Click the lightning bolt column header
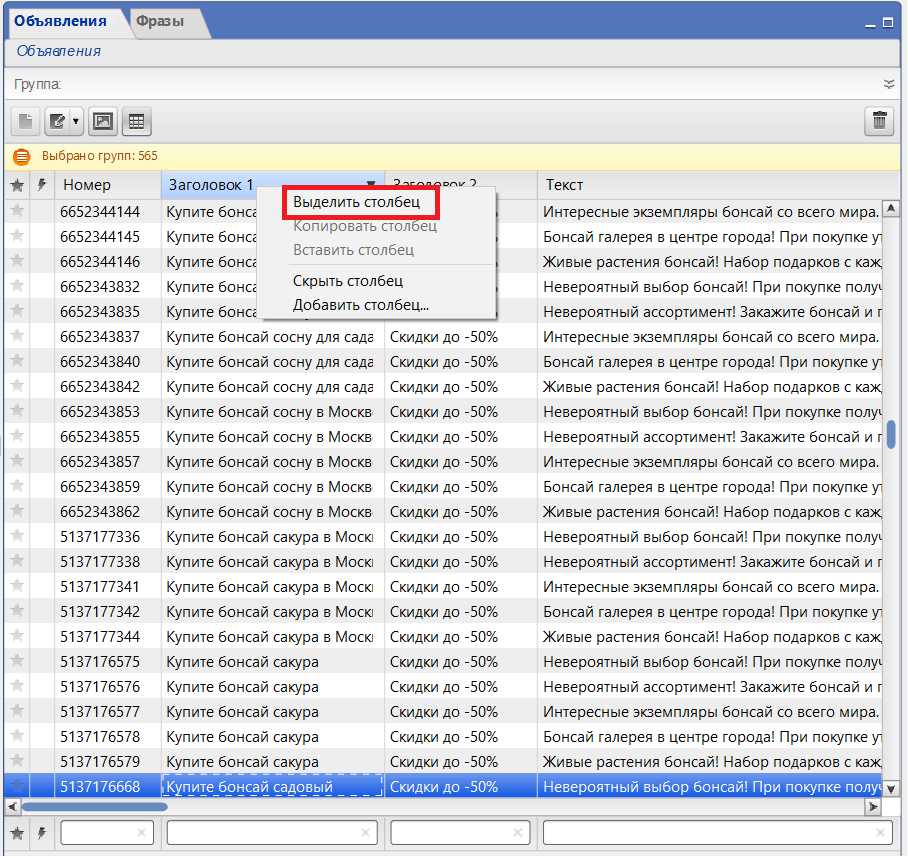 [42, 185]
